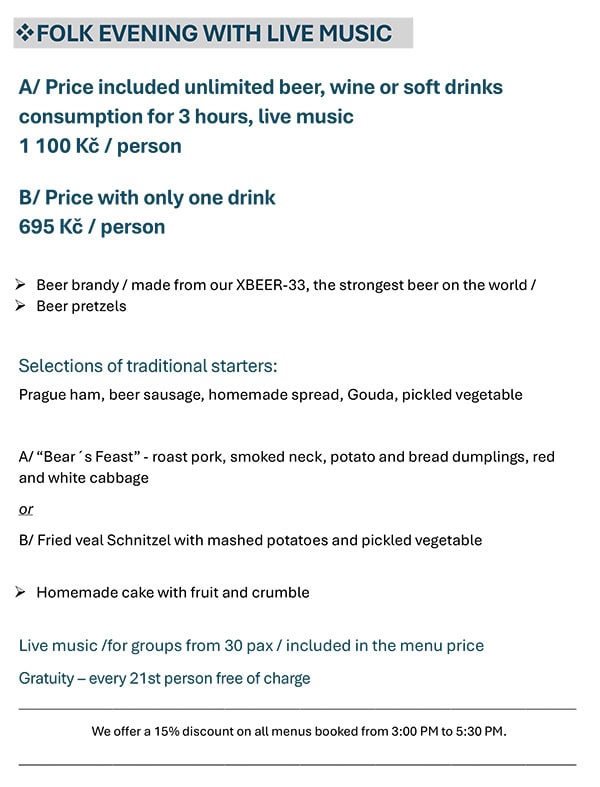Click the Live music for groups line
600x787 pixels.
[251, 645]
